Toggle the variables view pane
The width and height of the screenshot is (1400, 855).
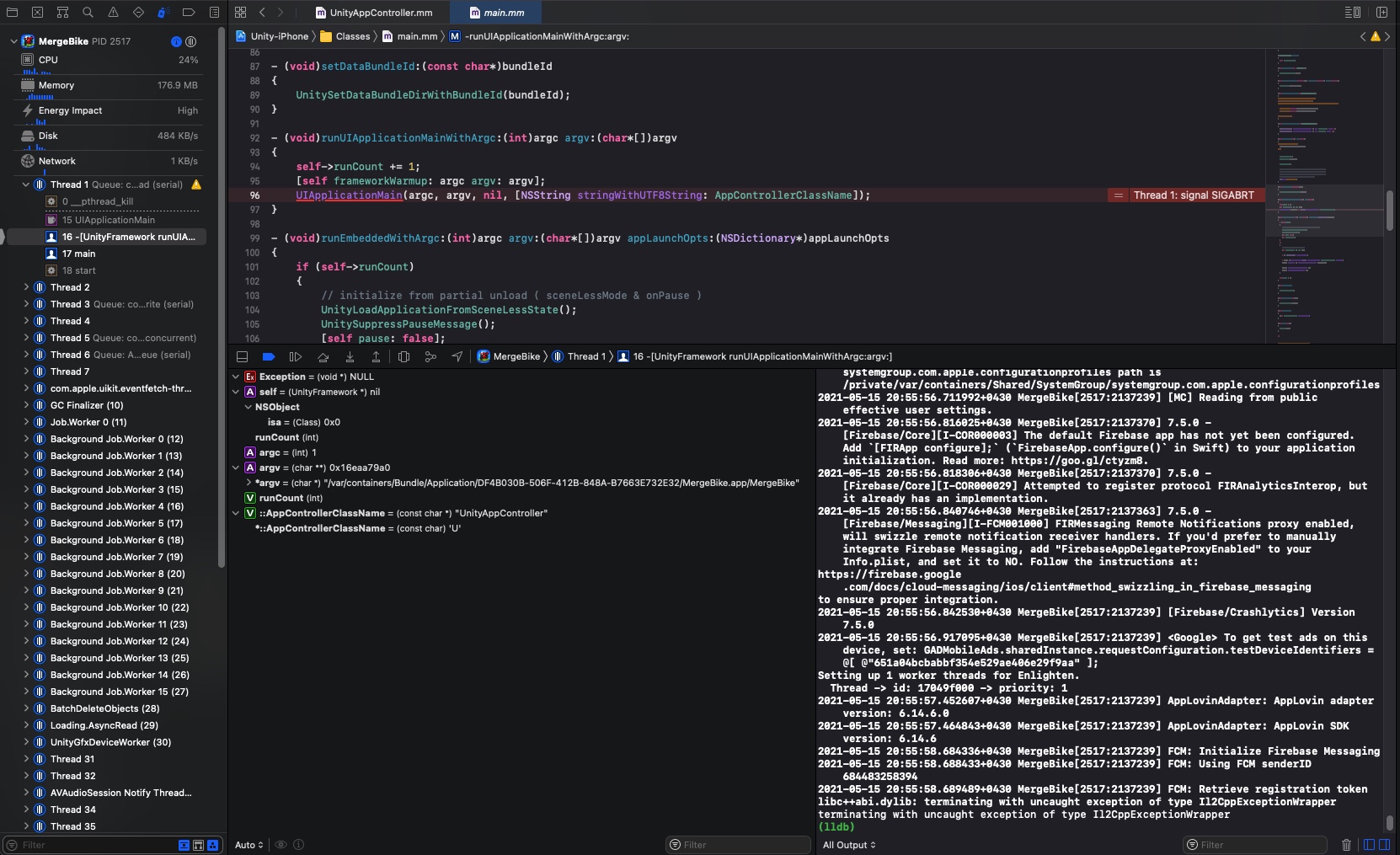point(1371,845)
